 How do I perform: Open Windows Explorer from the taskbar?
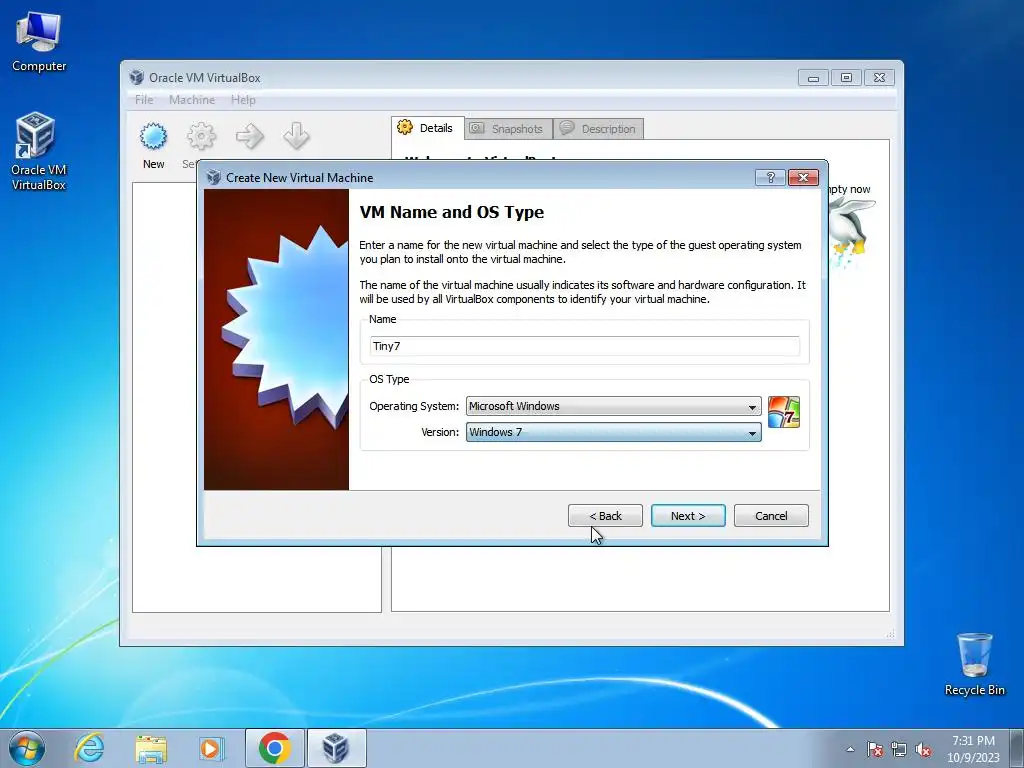[151, 748]
